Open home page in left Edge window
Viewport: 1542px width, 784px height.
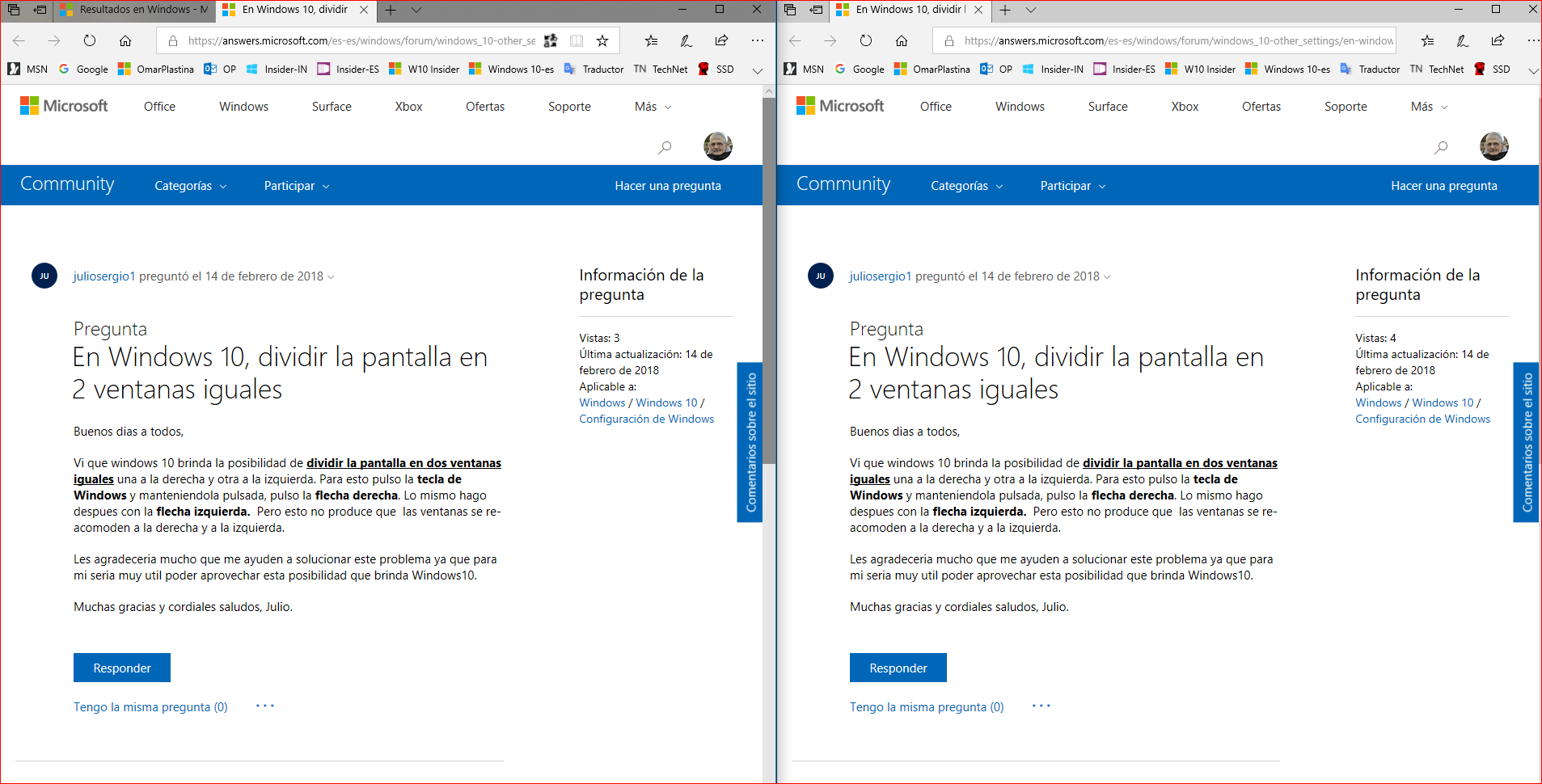tap(125, 40)
